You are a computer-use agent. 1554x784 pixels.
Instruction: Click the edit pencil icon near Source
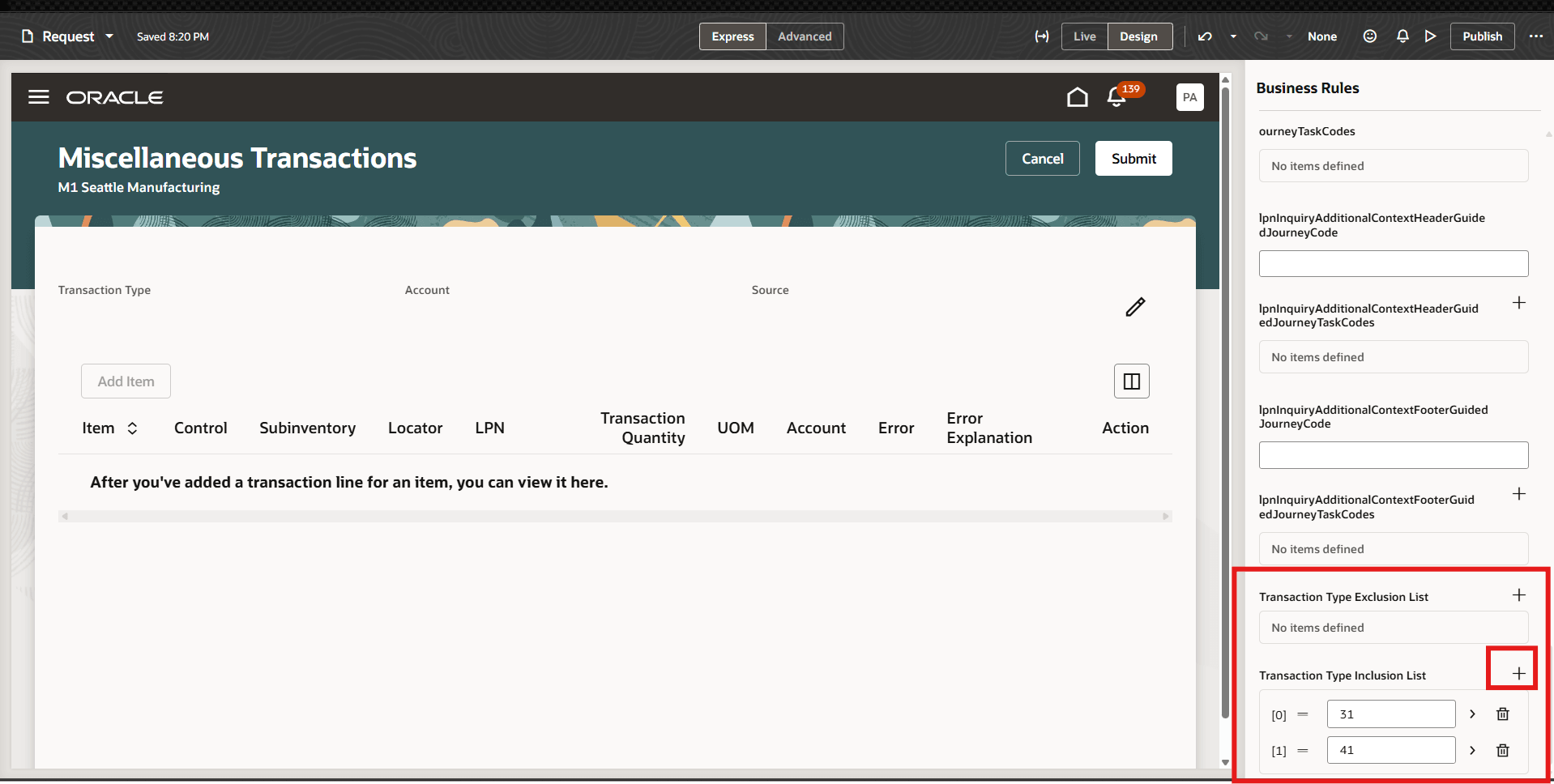1134,307
